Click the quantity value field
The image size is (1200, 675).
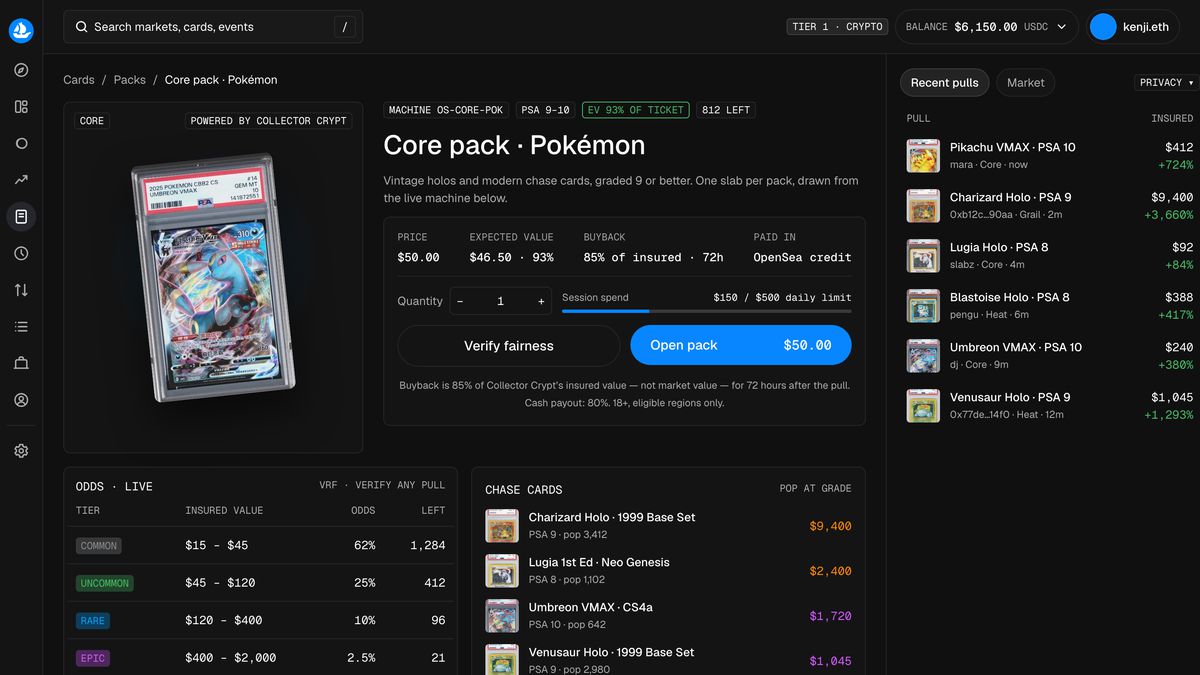point(501,301)
